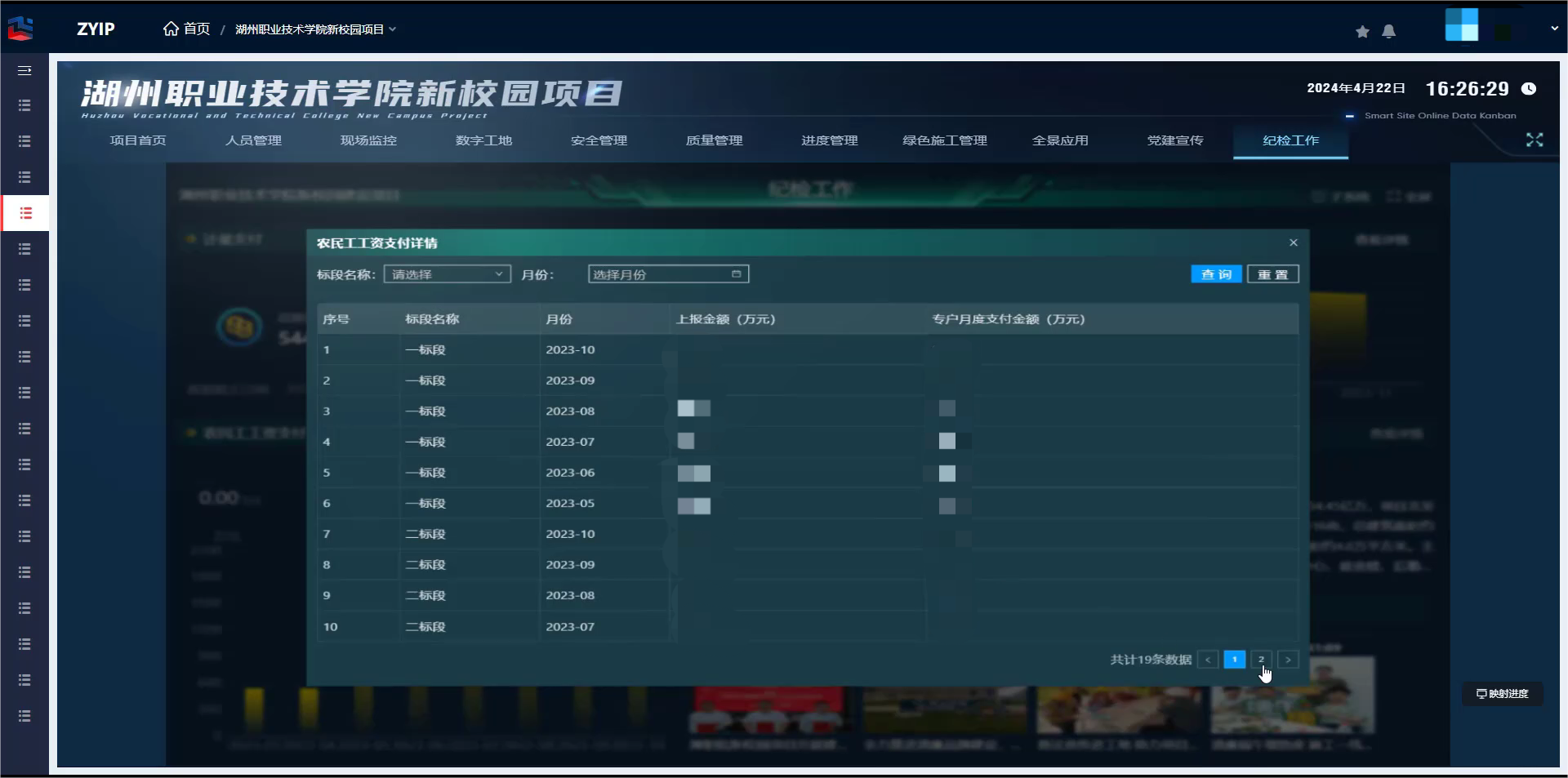The width and height of the screenshot is (1568, 778).
Task: Toggle the sidebar collapse icon
Action: (x=24, y=71)
